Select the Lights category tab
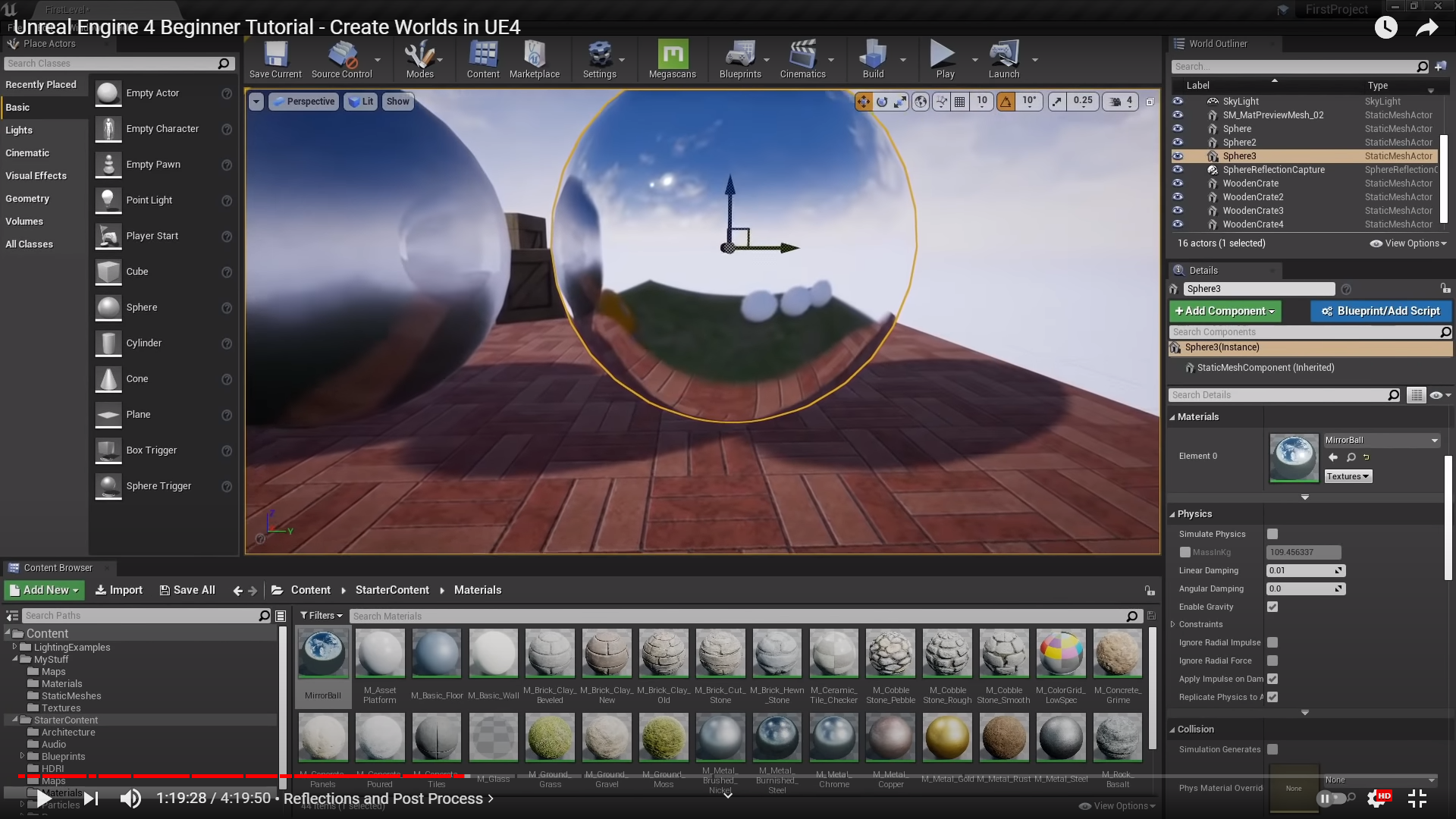The height and width of the screenshot is (819, 1456). (x=19, y=130)
